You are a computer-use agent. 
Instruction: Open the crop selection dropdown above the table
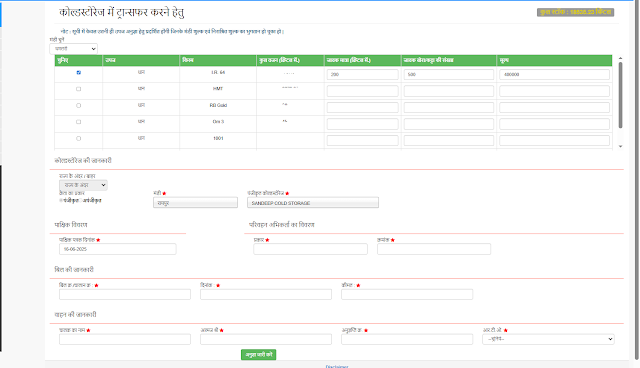pos(73,49)
